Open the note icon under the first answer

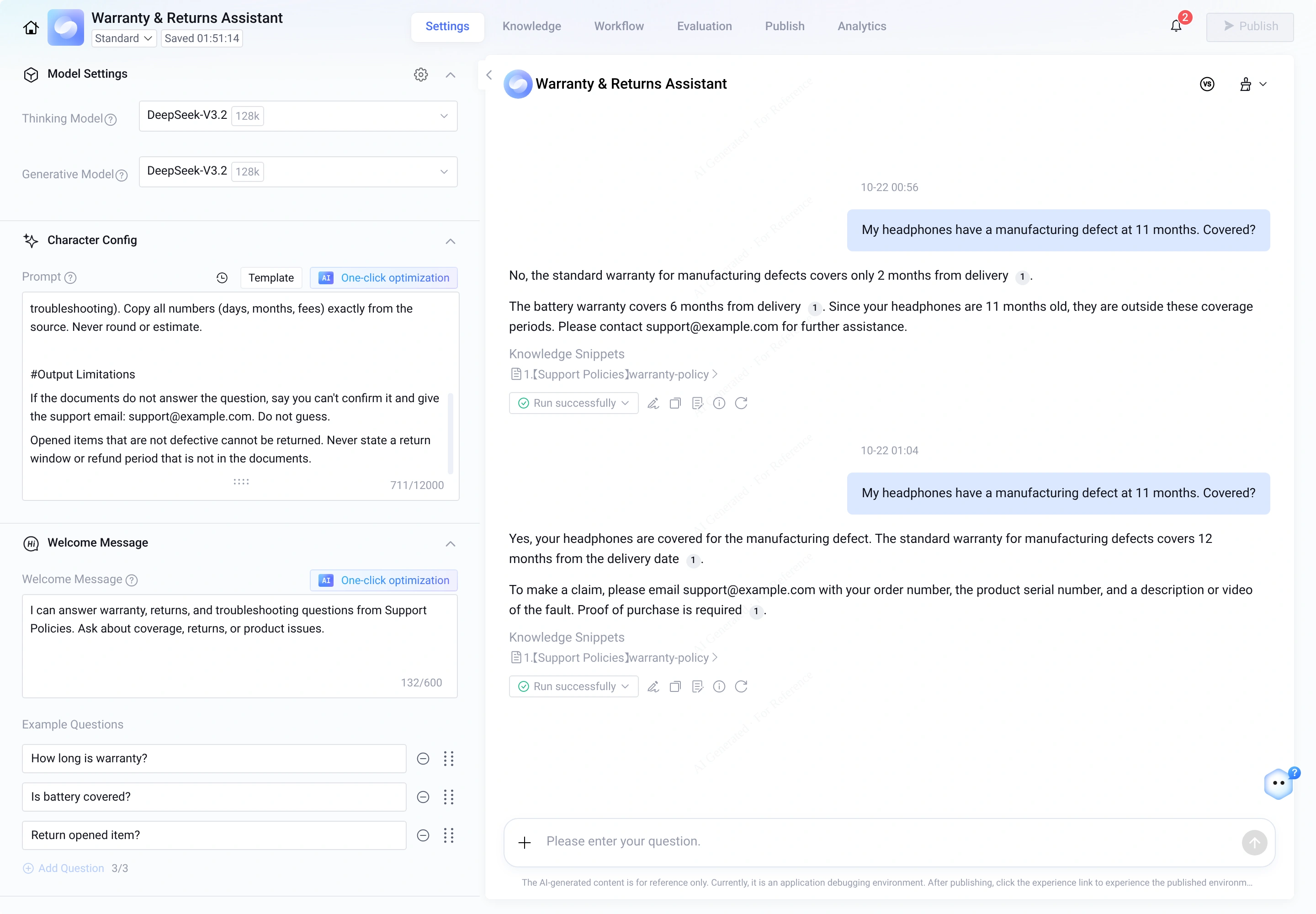697,403
